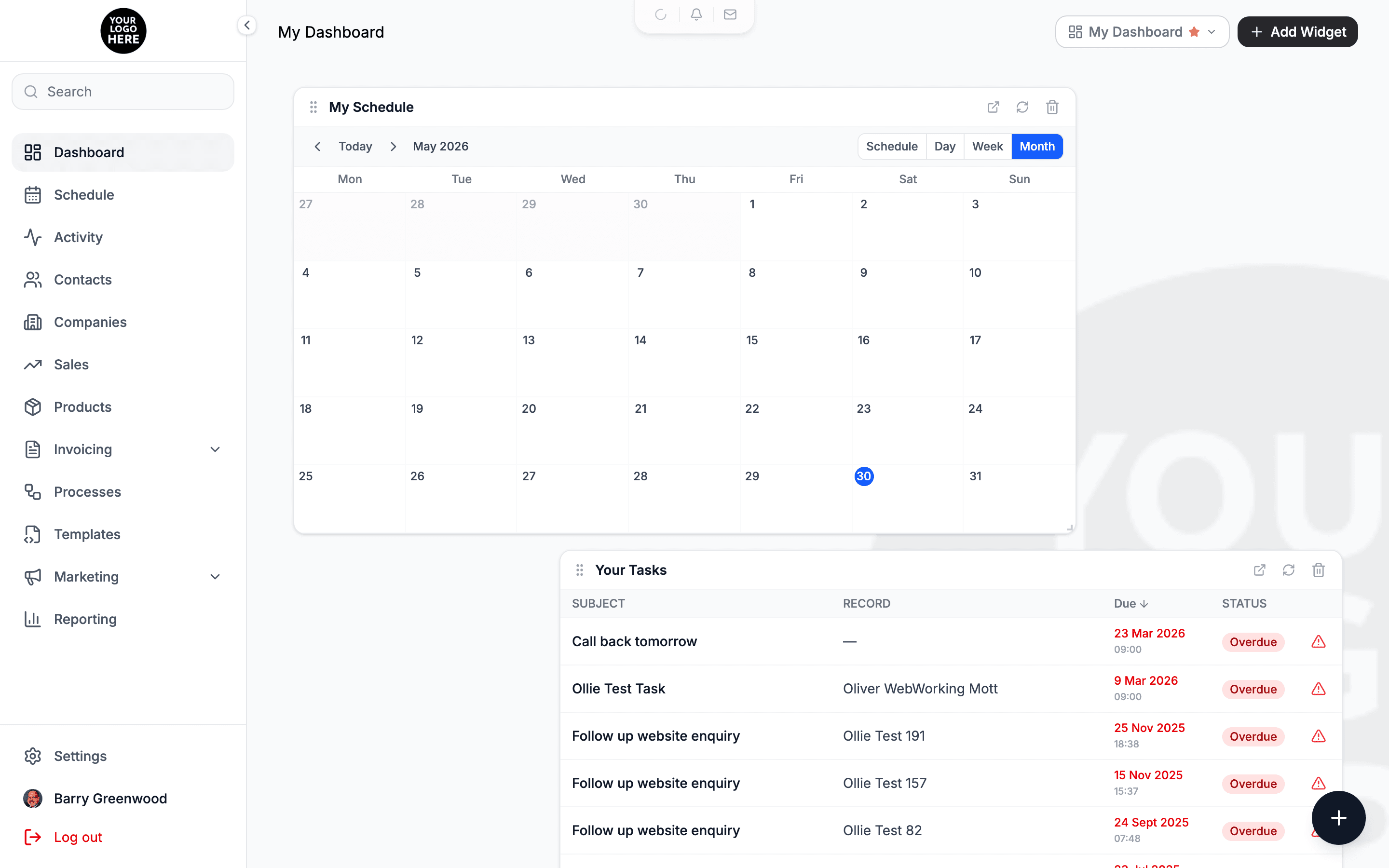Collapse the sidebar with the chevron button
This screenshot has height=868, width=1389.
click(x=247, y=25)
